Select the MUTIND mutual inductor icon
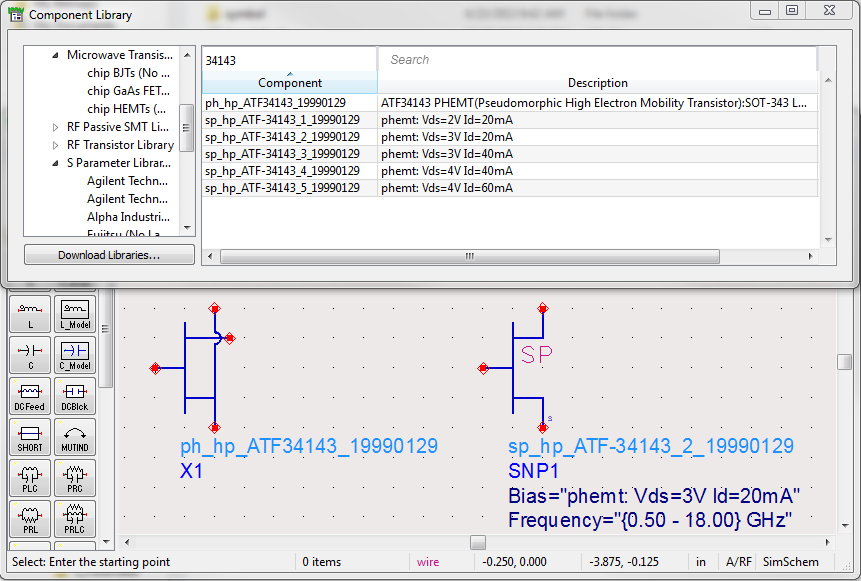The height and width of the screenshot is (581, 861). click(74, 437)
